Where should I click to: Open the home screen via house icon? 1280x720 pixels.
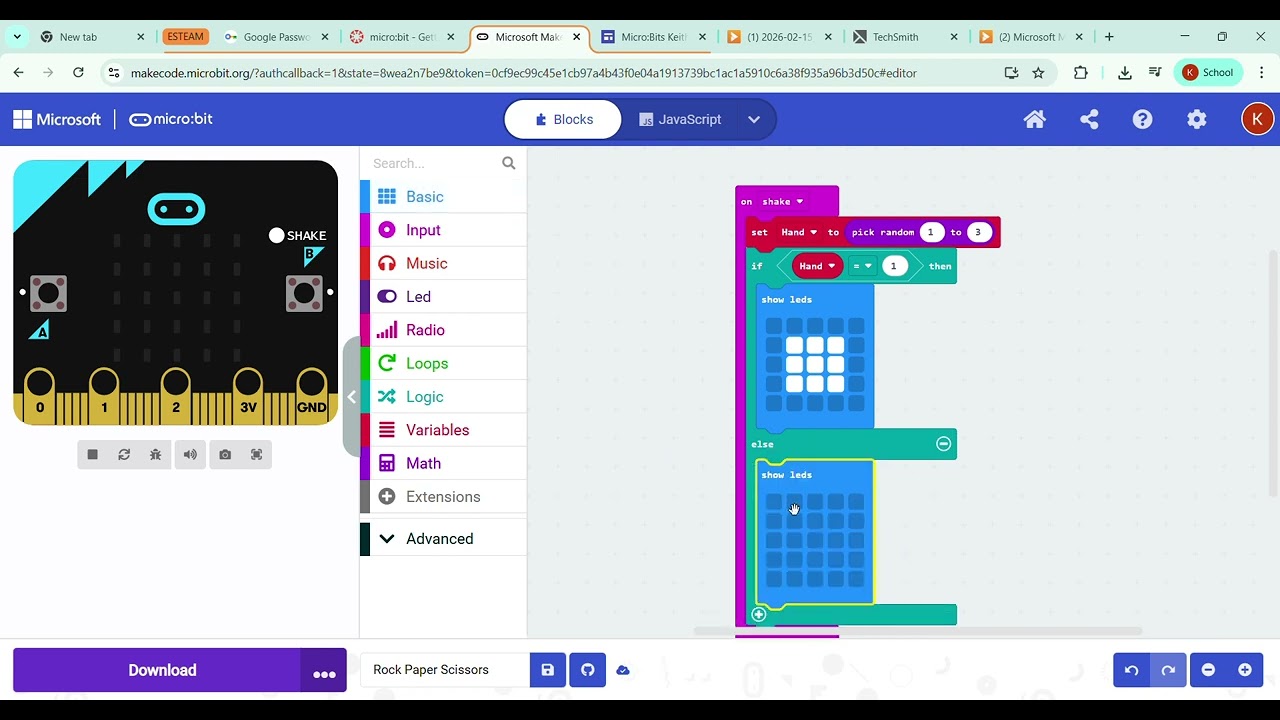(x=1035, y=119)
